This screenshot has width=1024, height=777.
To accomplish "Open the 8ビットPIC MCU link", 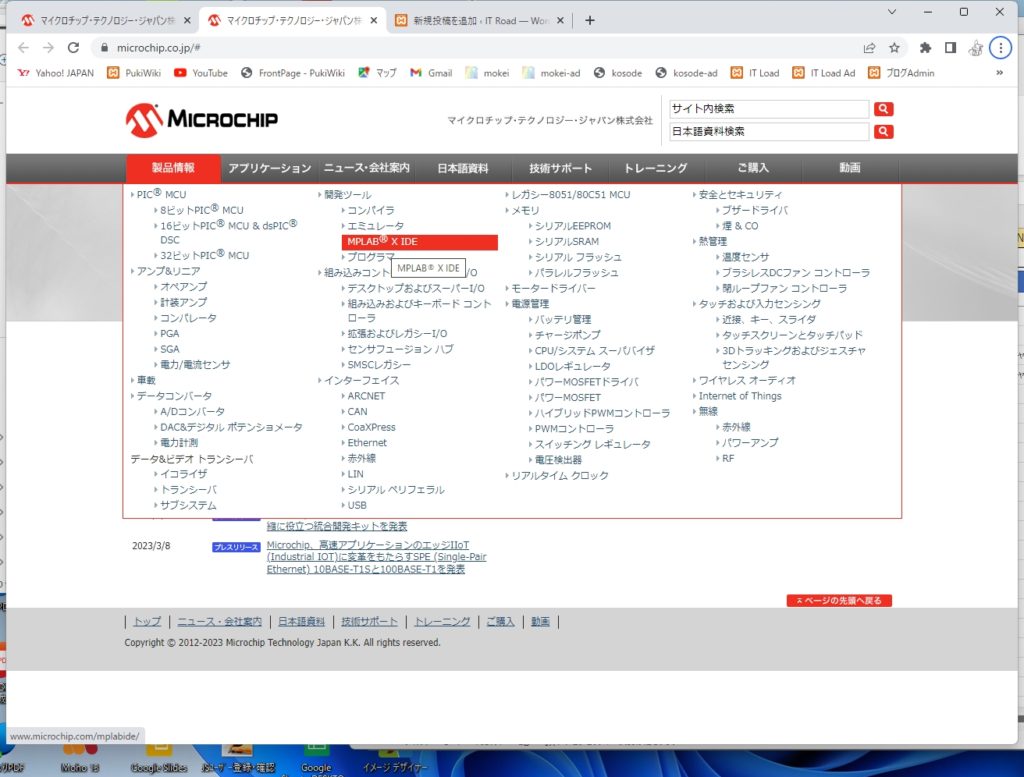I will (201, 210).
